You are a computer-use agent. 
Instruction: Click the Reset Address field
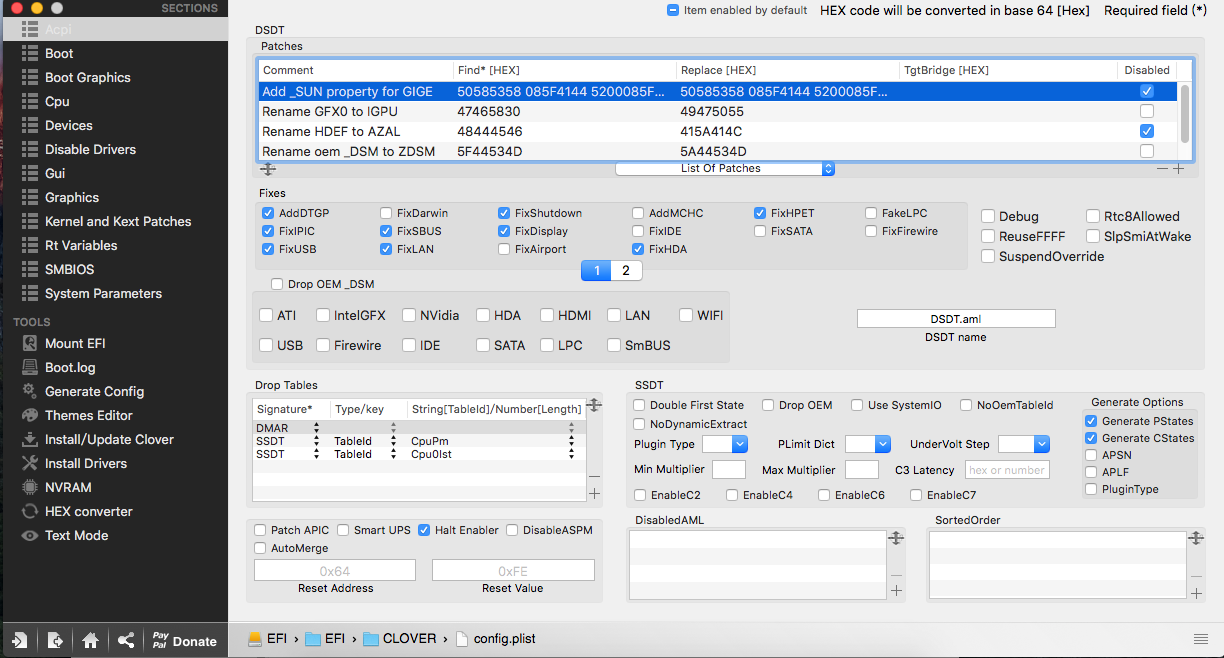(x=335, y=570)
